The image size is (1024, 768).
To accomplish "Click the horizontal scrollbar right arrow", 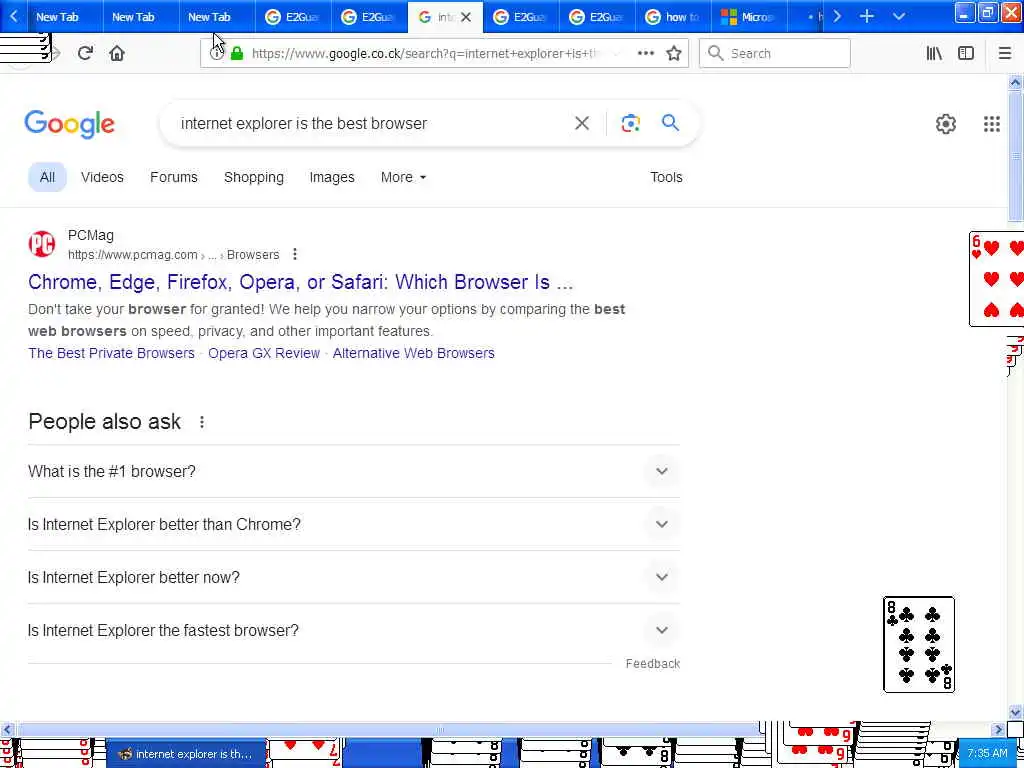I will [x=998, y=729].
